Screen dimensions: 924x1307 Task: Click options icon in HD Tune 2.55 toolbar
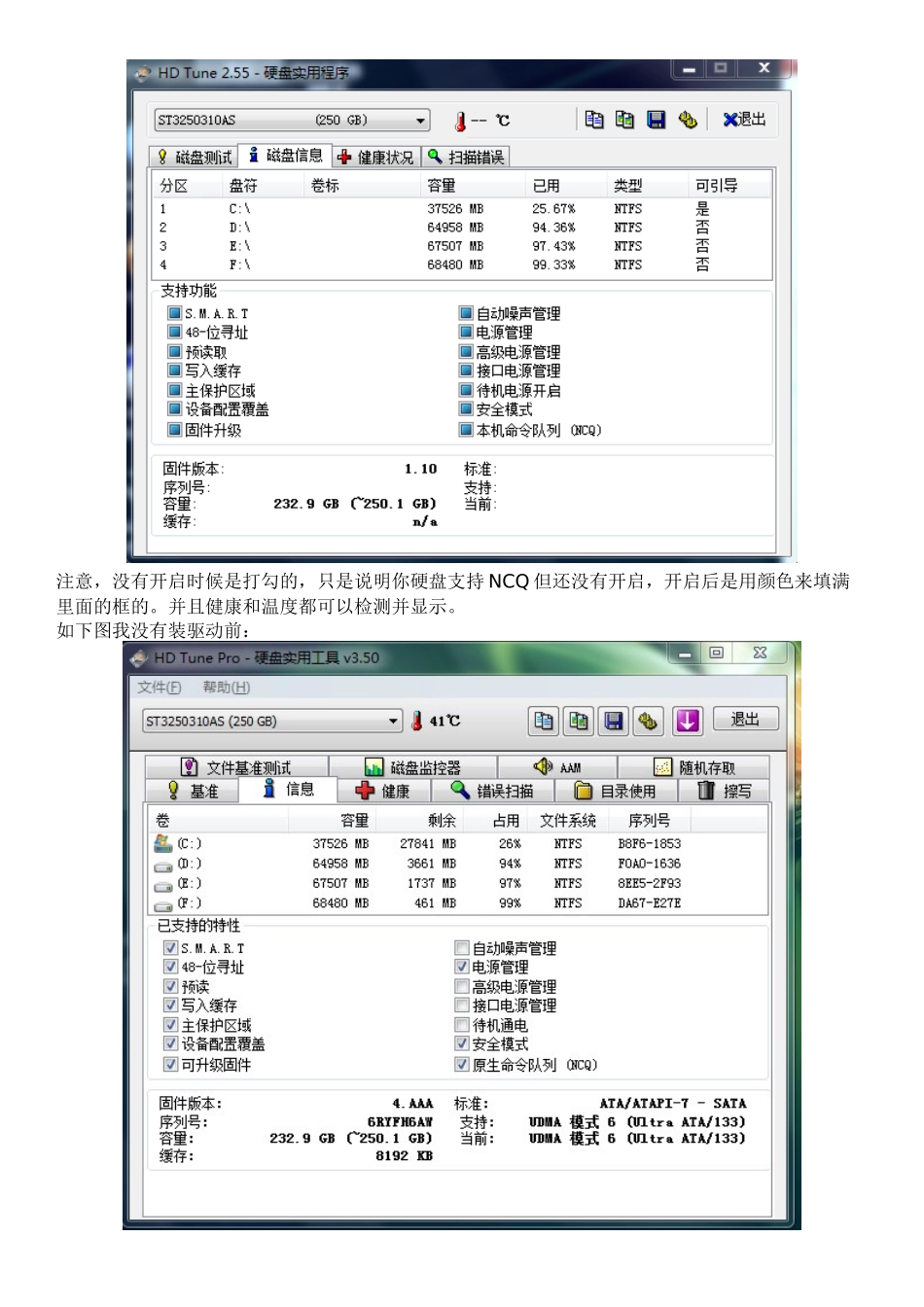pyautogui.click(x=688, y=120)
